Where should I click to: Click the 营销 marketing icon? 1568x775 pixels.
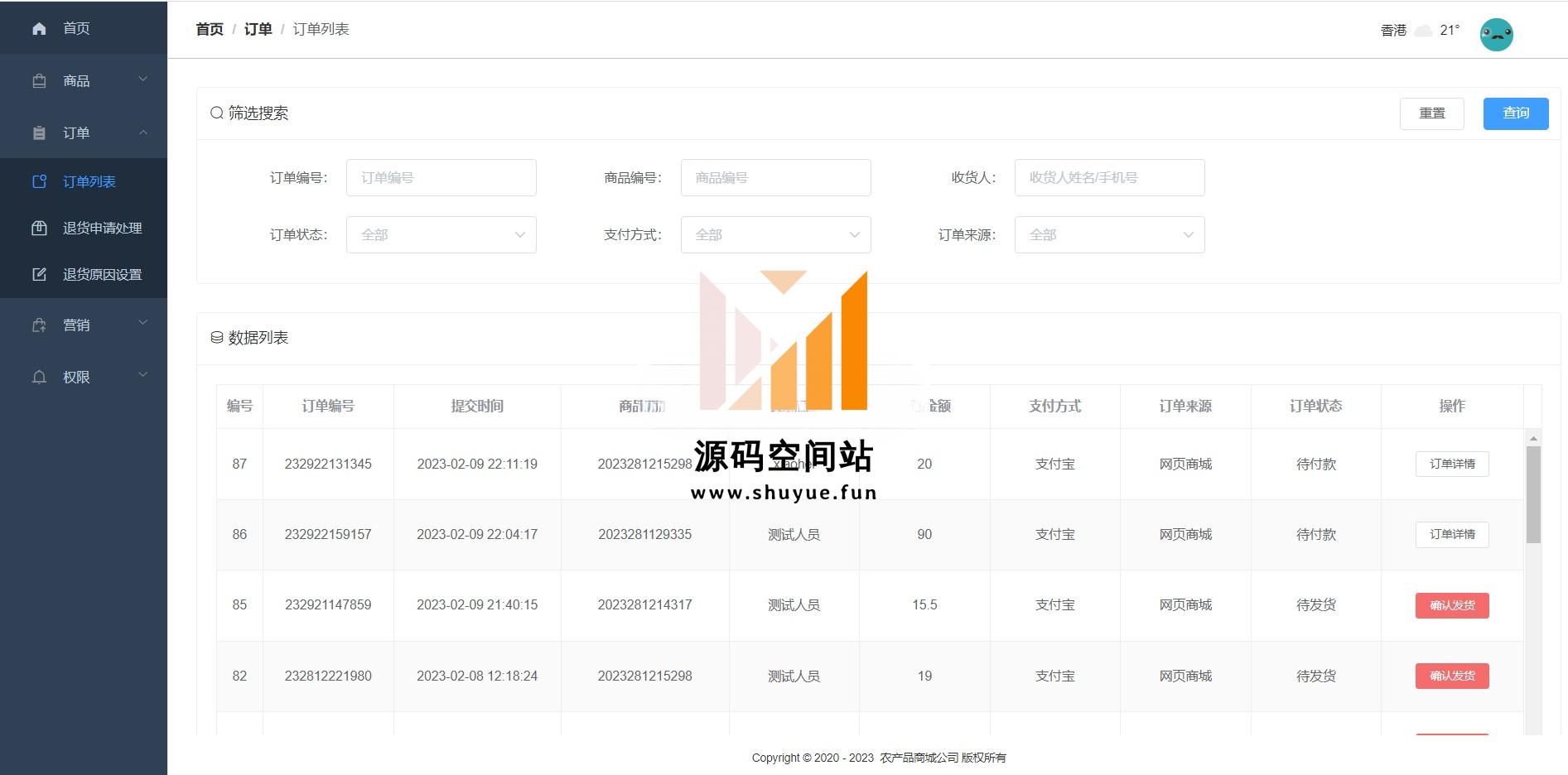tap(39, 325)
